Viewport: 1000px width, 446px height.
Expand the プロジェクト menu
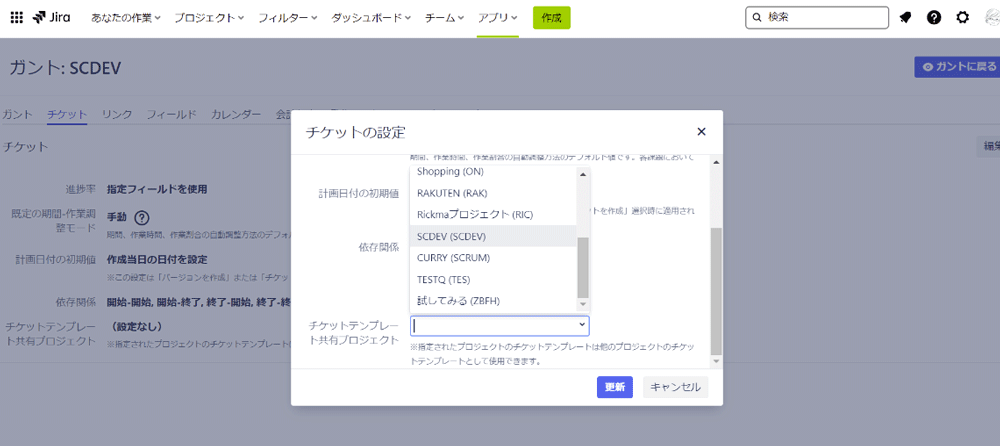coord(209,18)
